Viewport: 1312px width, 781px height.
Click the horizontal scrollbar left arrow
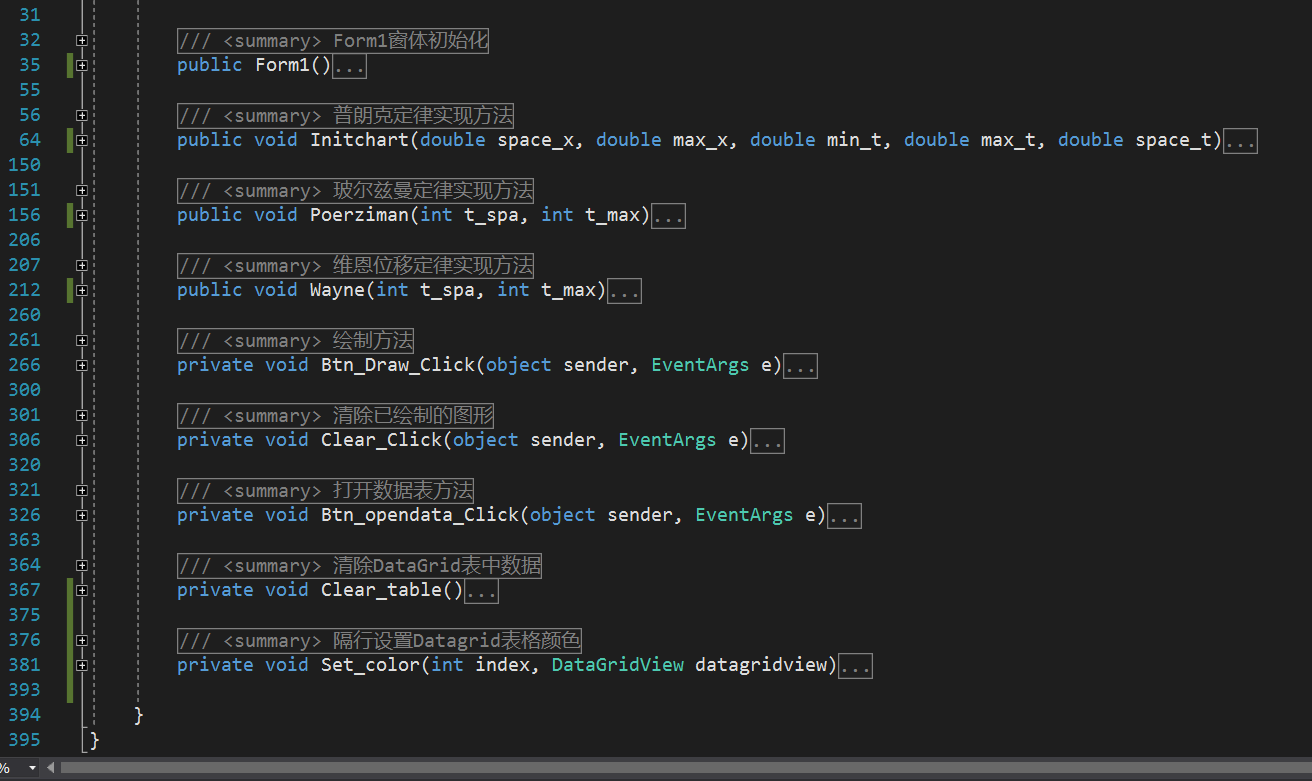point(51,768)
